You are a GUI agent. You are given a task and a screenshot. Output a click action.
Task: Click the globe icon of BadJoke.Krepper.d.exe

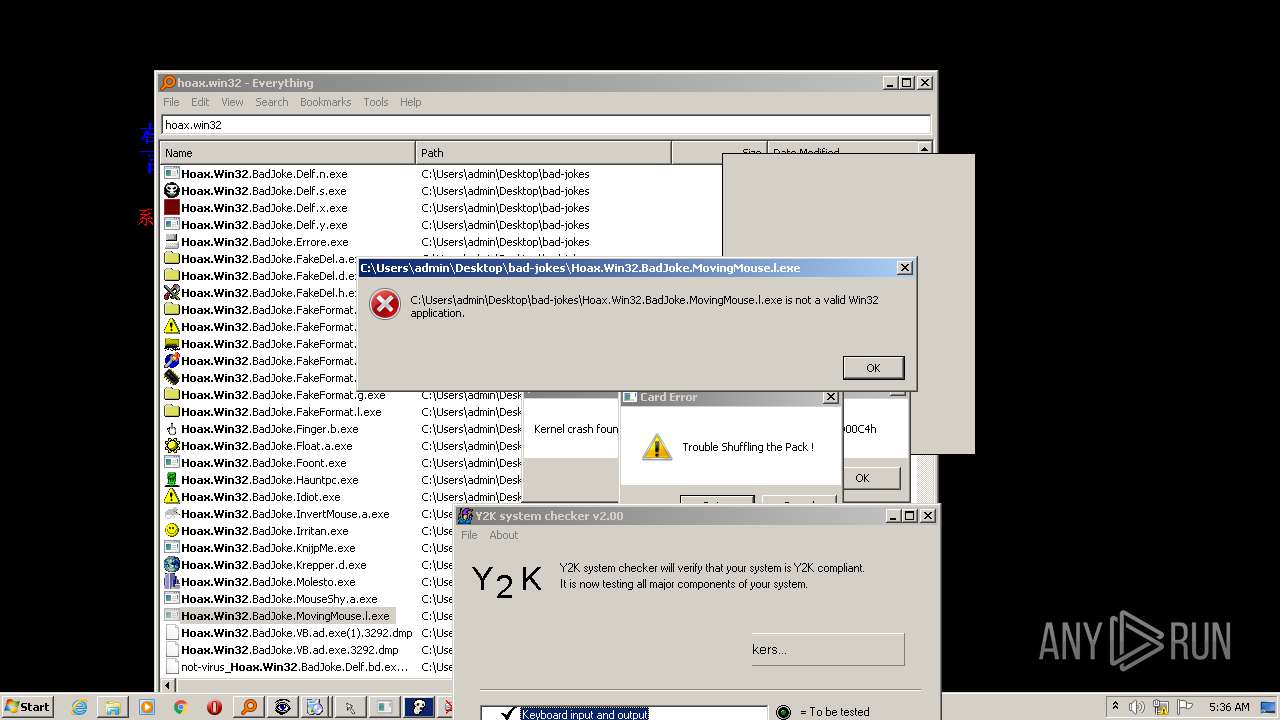pyautogui.click(x=171, y=565)
